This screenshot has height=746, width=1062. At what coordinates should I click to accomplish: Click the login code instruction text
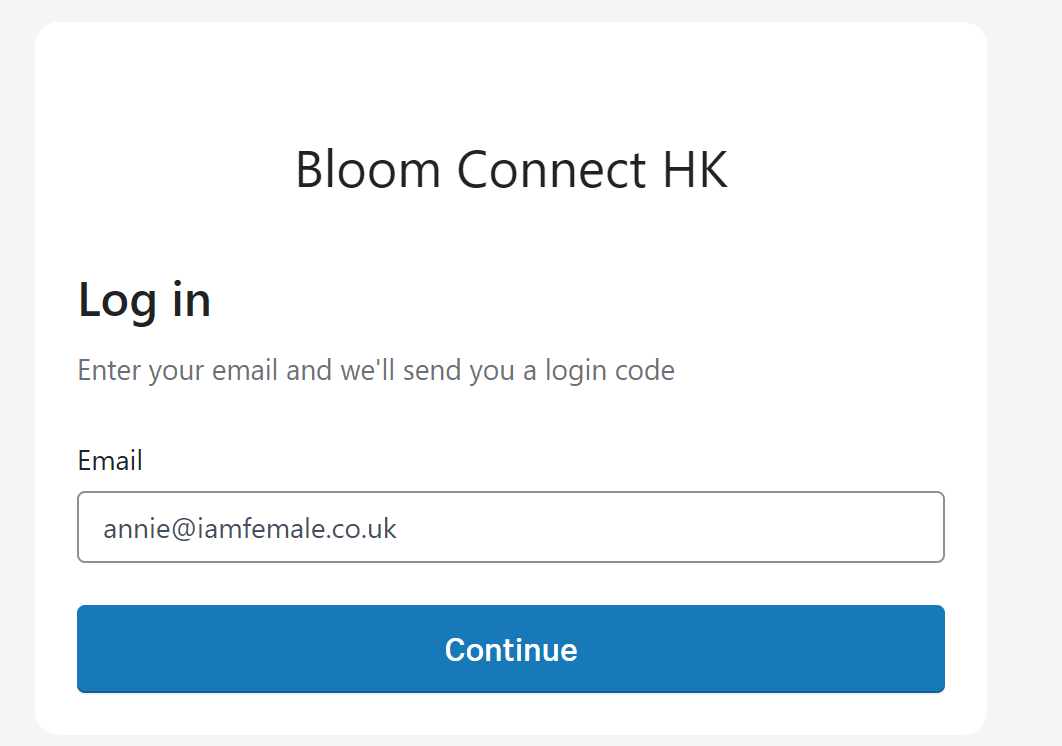tap(376, 371)
